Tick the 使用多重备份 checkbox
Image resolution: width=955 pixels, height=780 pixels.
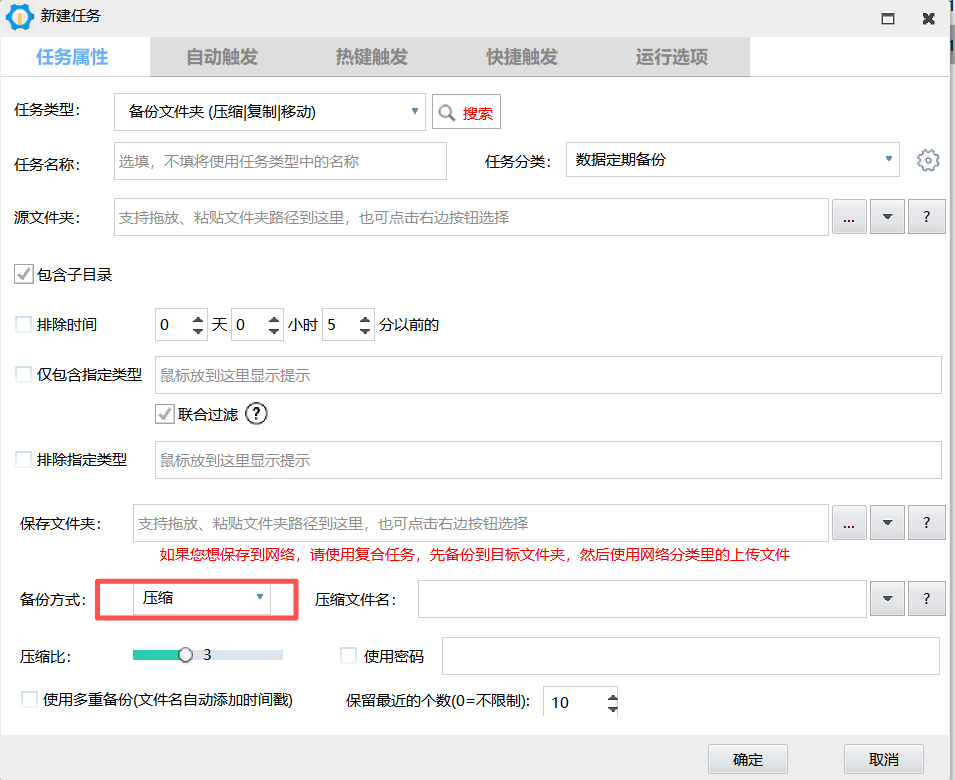pyautogui.click(x=30, y=700)
